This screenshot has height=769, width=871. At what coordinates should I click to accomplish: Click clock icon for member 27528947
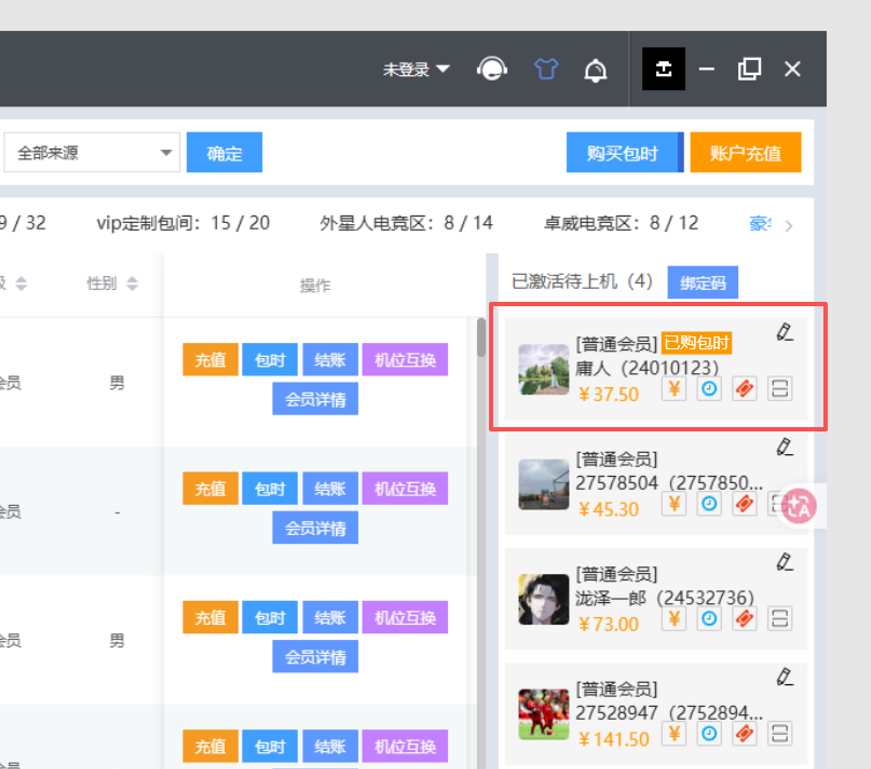(709, 733)
